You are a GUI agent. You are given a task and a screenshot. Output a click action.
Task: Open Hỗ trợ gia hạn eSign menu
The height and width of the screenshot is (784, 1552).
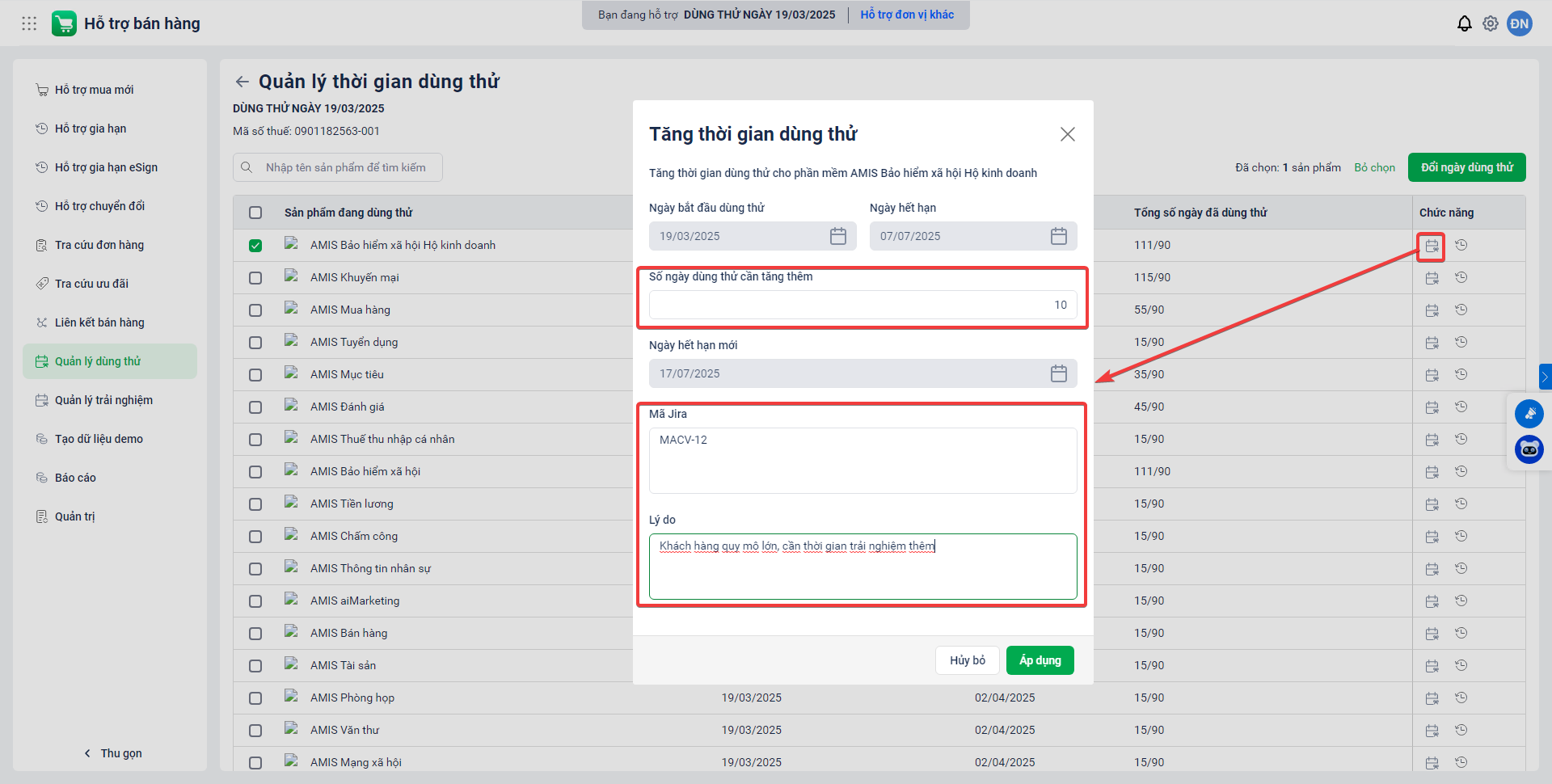pyautogui.click(x=110, y=167)
